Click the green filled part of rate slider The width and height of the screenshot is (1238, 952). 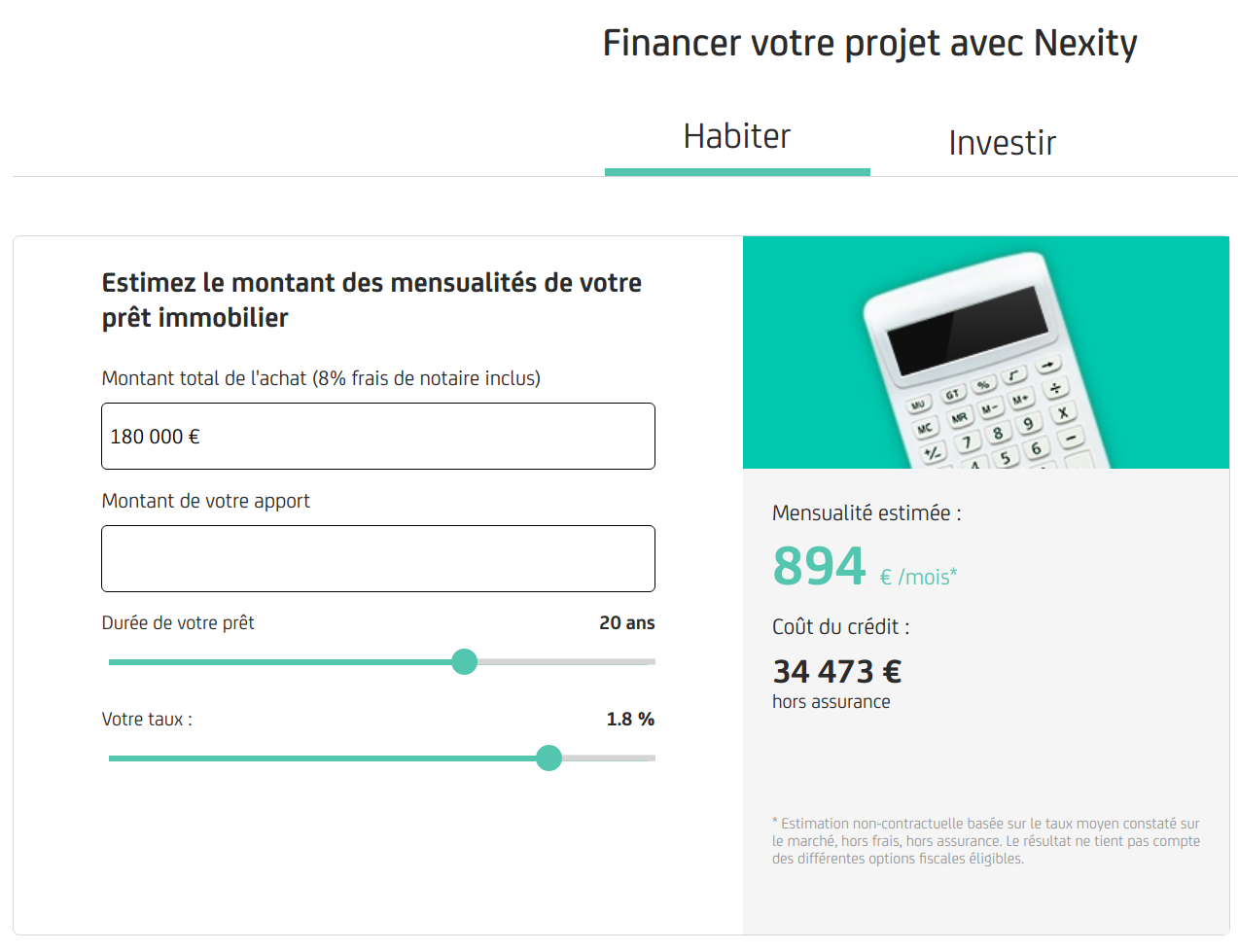pyautogui.click(x=323, y=758)
